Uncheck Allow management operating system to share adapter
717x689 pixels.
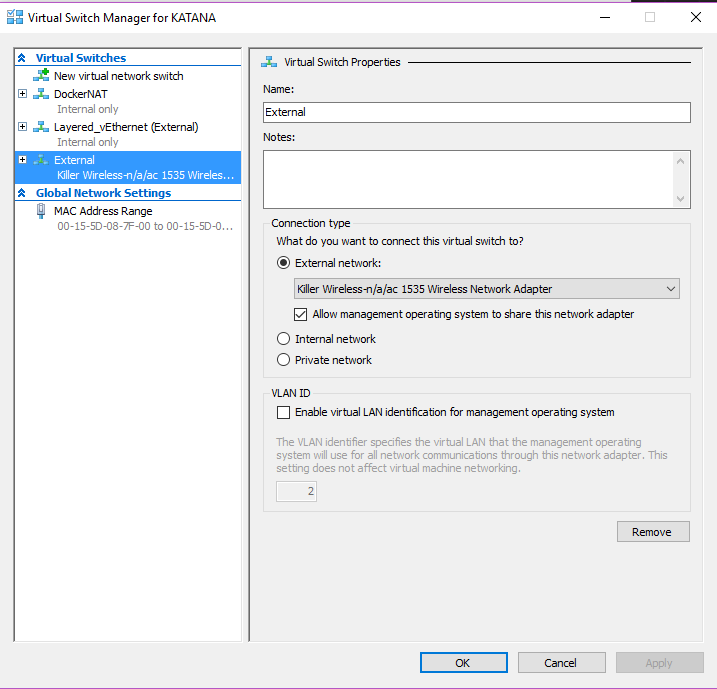tap(300, 314)
